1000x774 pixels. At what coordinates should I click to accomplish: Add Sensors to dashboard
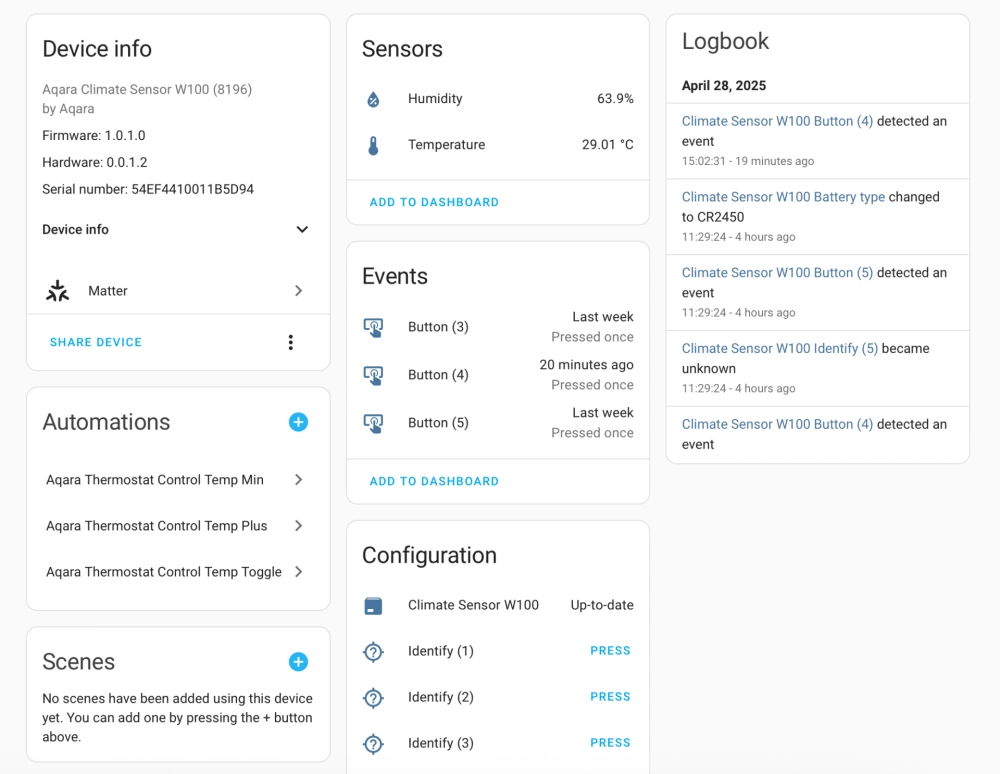(x=434, y=202)
